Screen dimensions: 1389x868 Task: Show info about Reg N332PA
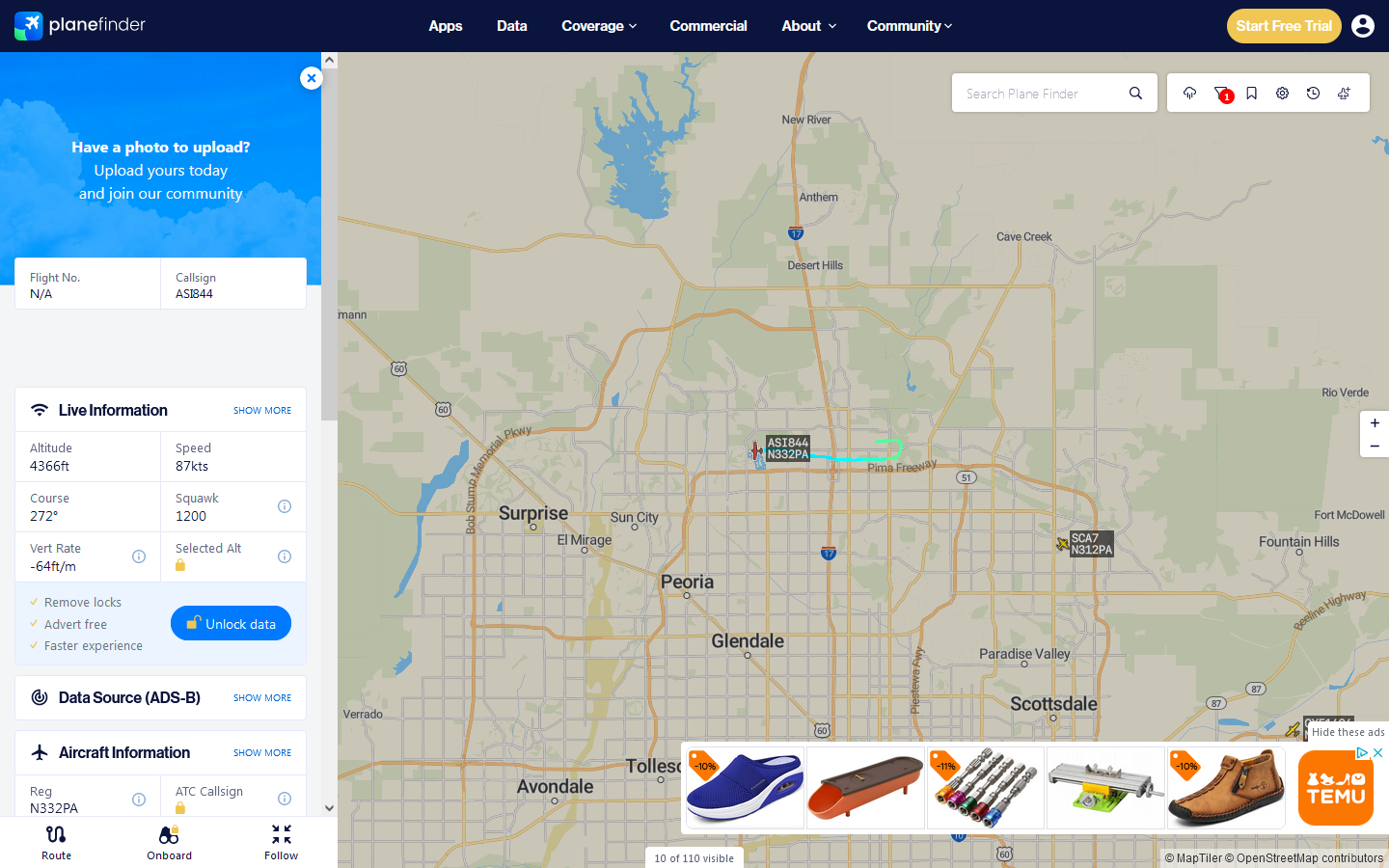(x=139, y=800)
